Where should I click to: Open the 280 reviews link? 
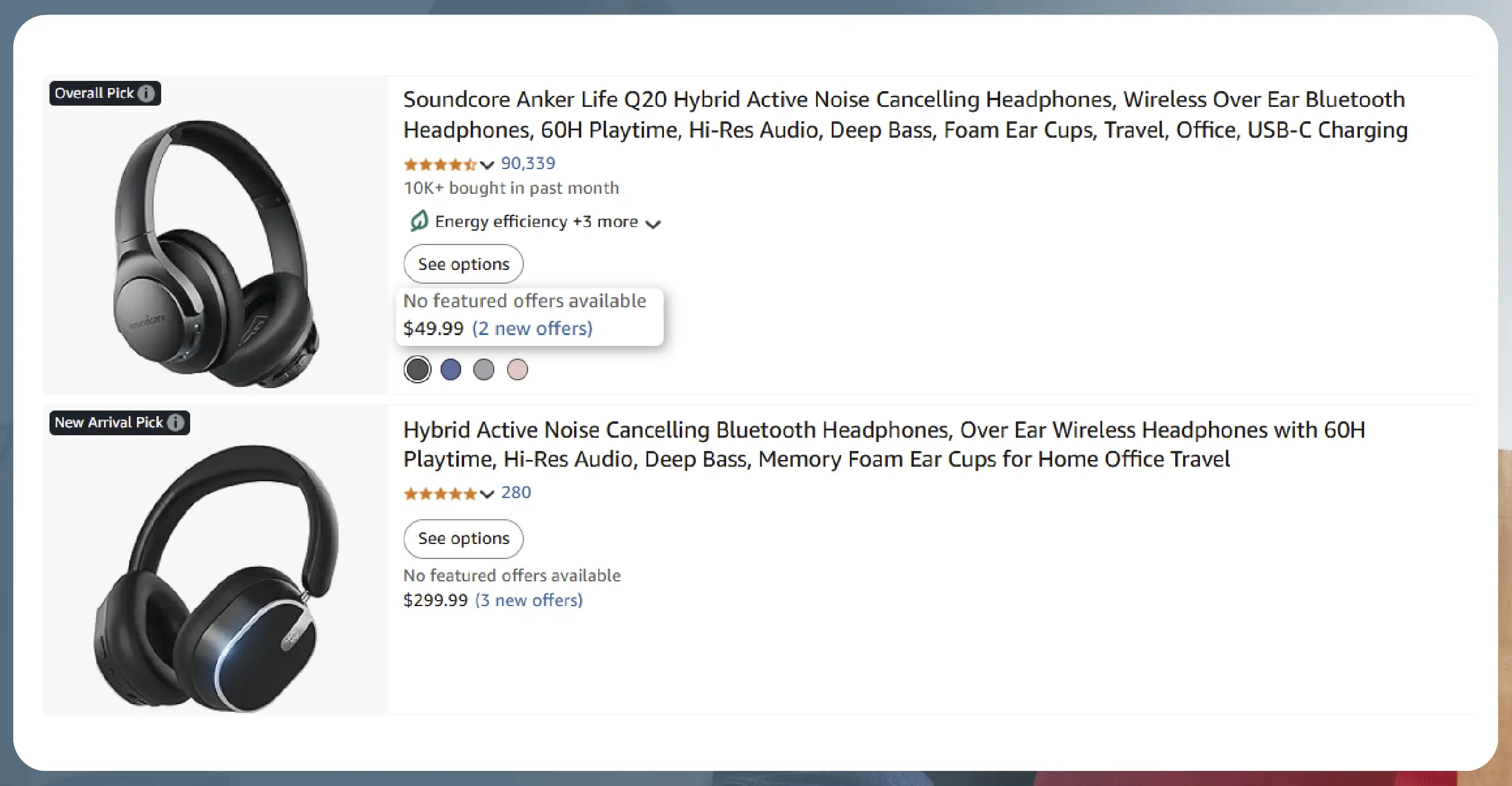(x=516, y=493)
